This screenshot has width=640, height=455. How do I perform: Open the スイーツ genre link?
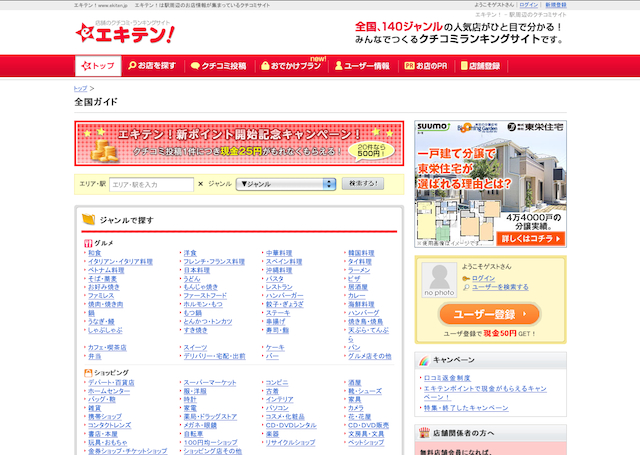click(x=195, y=348)
